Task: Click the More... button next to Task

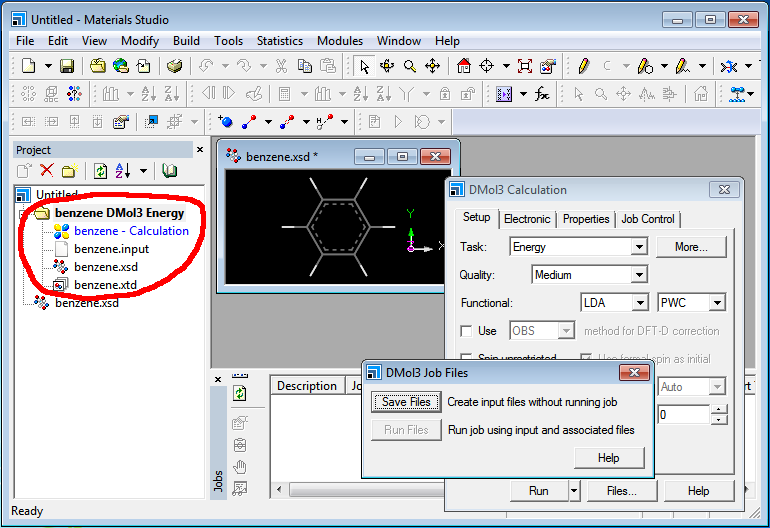Action: (x=691, y=247)
